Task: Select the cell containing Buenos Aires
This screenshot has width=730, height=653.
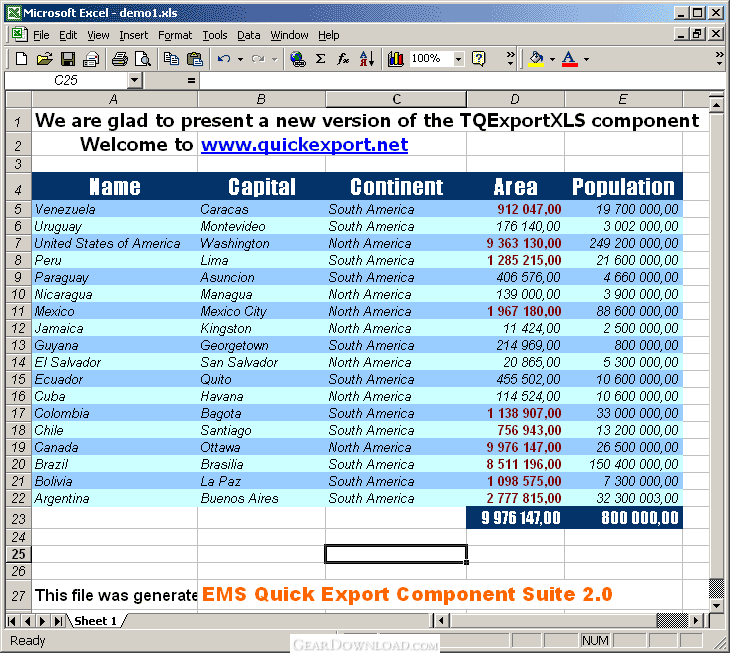Action: tap(261, 498)
